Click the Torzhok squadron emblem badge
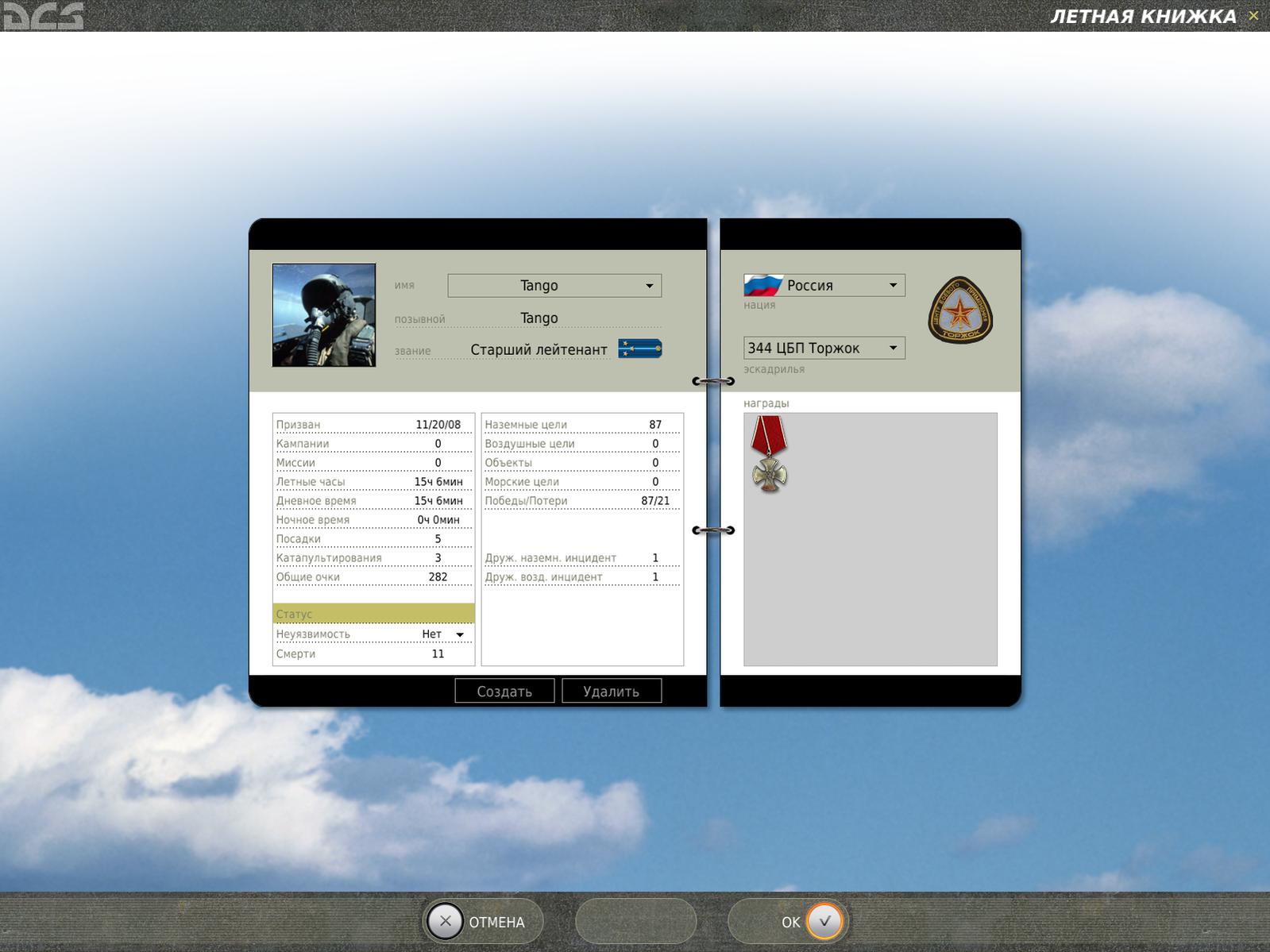 pos(960,310)
